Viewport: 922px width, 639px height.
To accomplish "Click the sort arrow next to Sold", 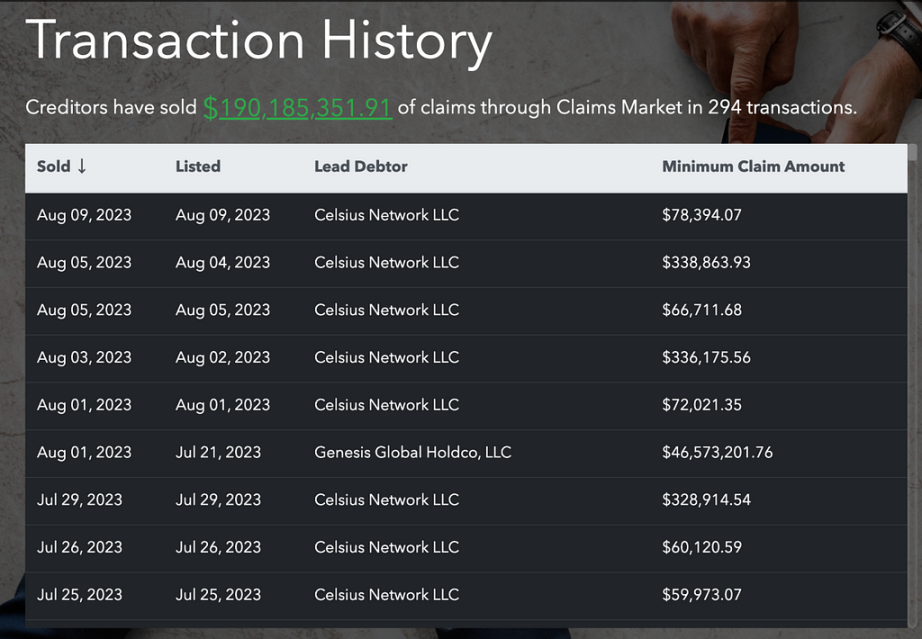I will pyautogui.click(x=82, y=167).
